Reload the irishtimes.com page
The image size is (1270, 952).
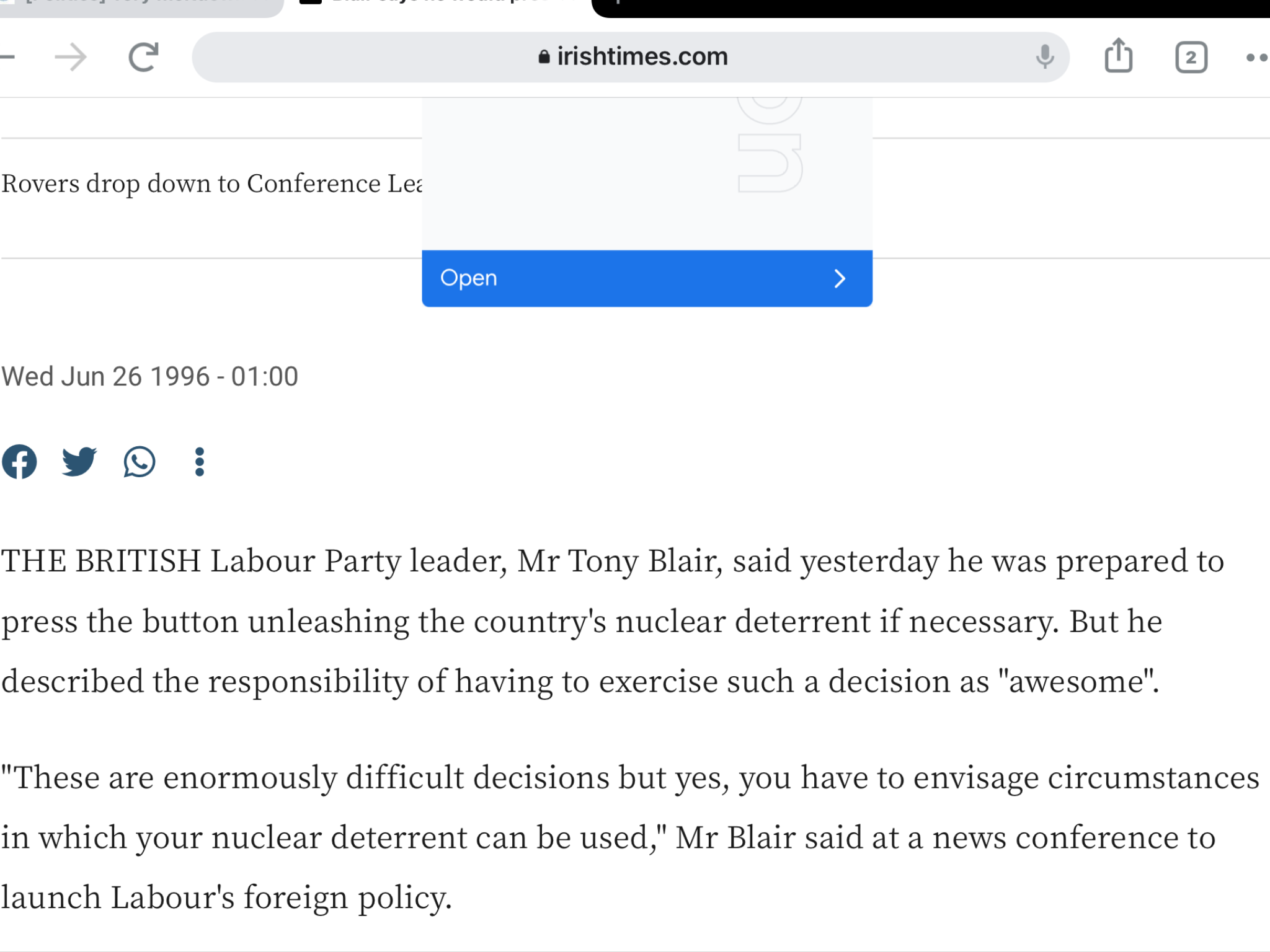pyautogui.click(x=143, y=58)
